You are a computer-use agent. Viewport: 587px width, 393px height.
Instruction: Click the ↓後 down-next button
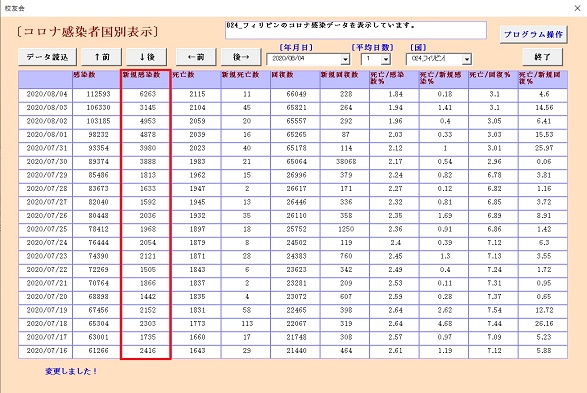(147, 57)
